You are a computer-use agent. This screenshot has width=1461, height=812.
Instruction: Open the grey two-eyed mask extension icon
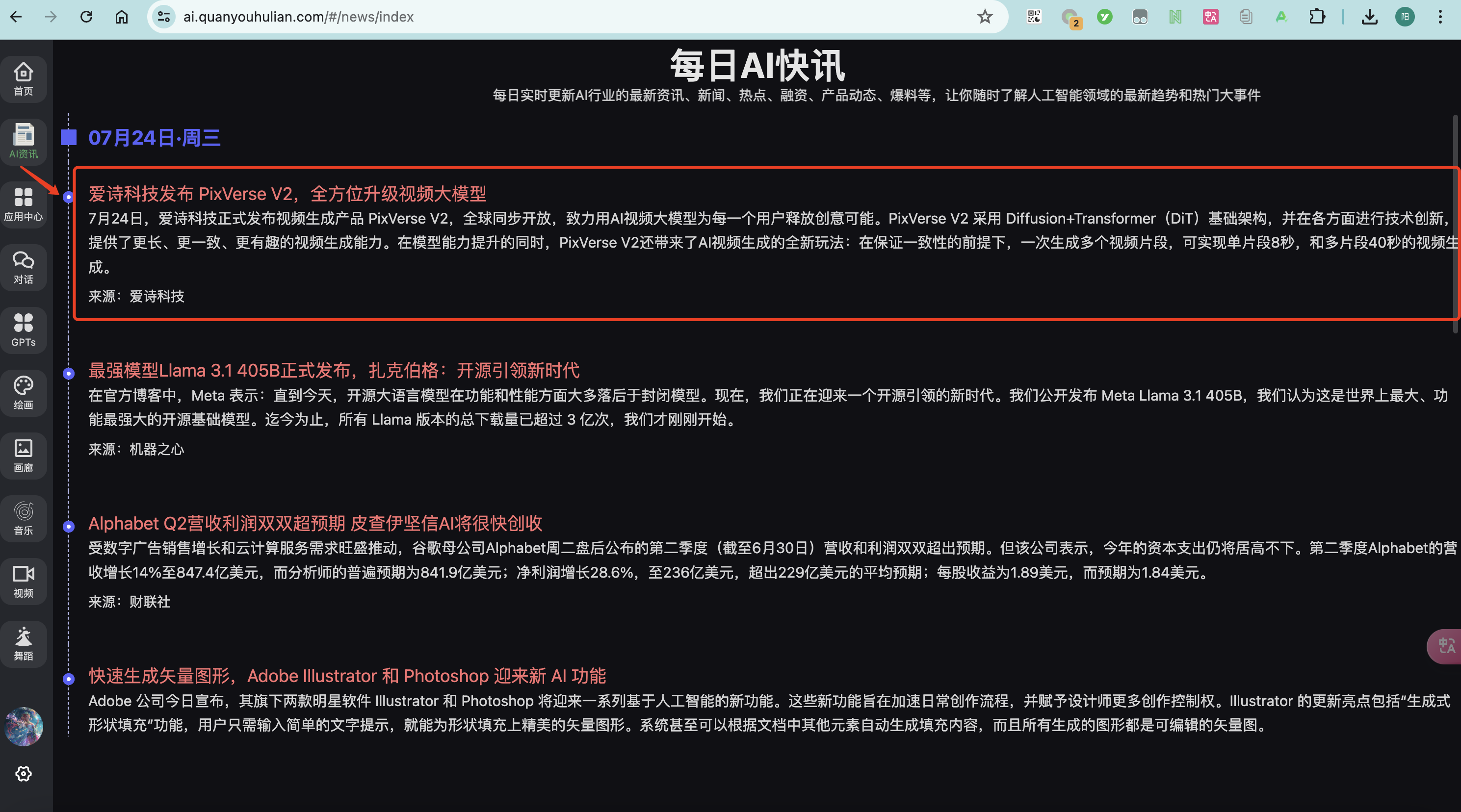1140,17
